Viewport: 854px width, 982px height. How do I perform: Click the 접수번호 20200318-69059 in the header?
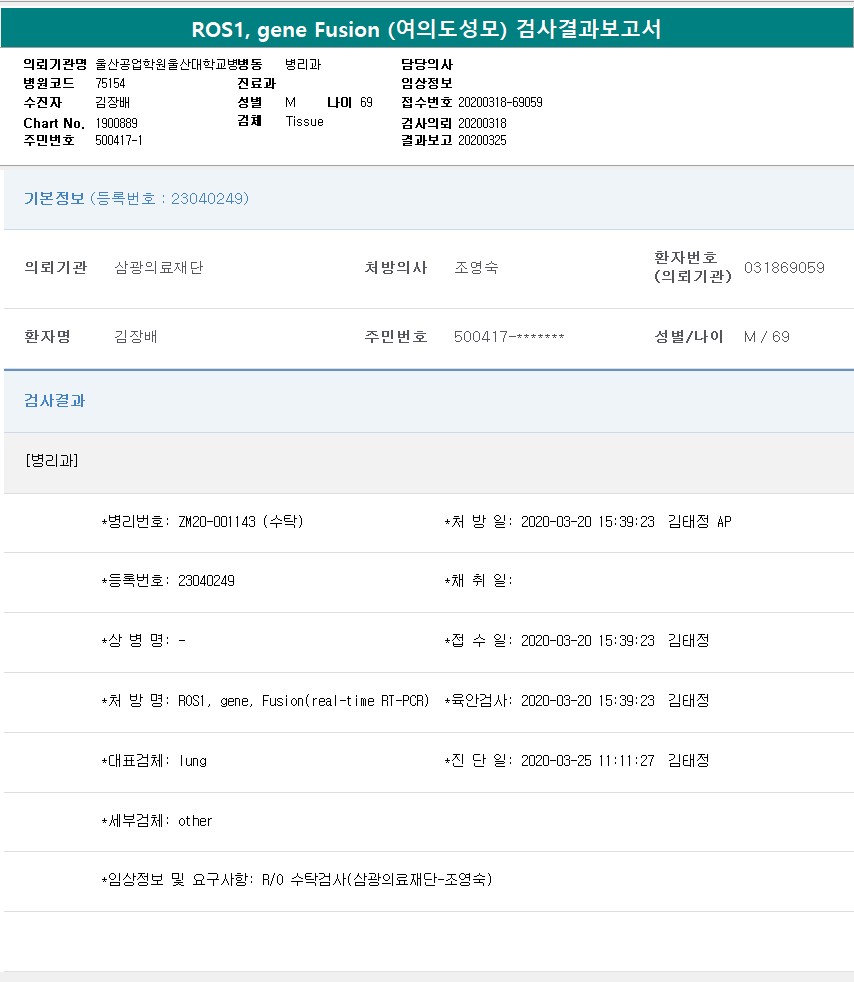tap(500, 103)
